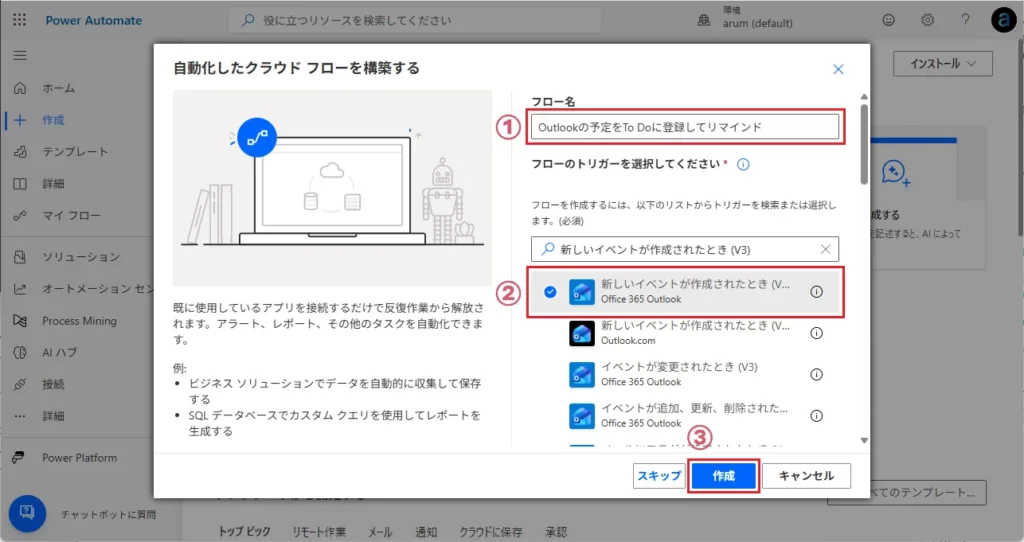
Task: Open the help question mark icon
Action: [x=965, y=20]
